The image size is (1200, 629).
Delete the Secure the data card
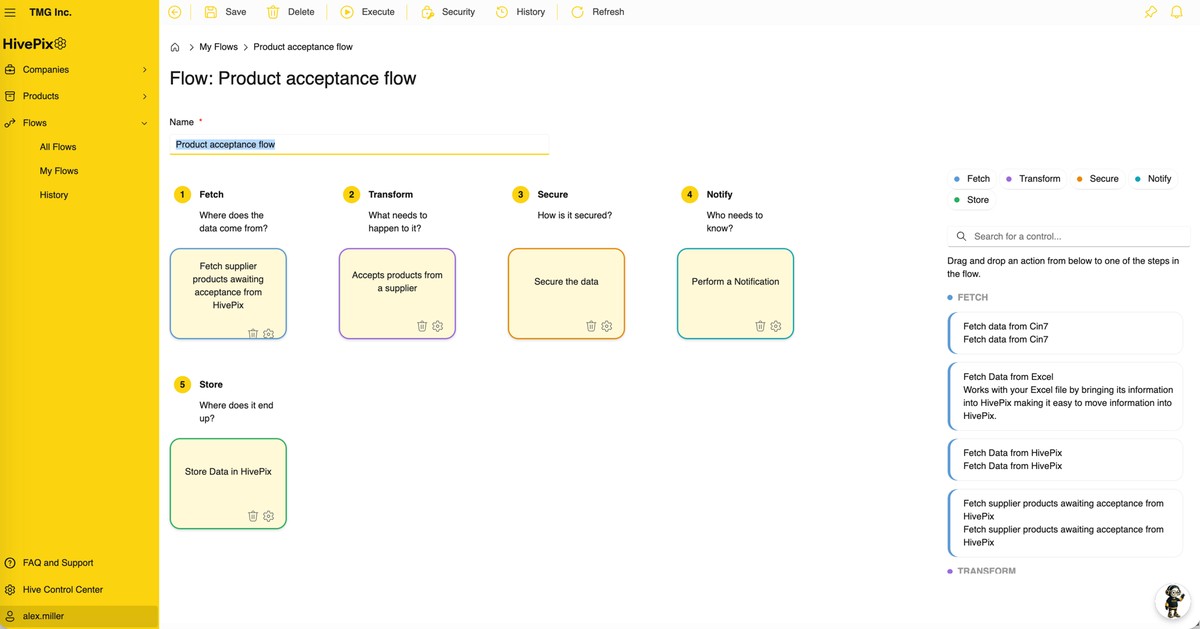click(x=591, y=326)
